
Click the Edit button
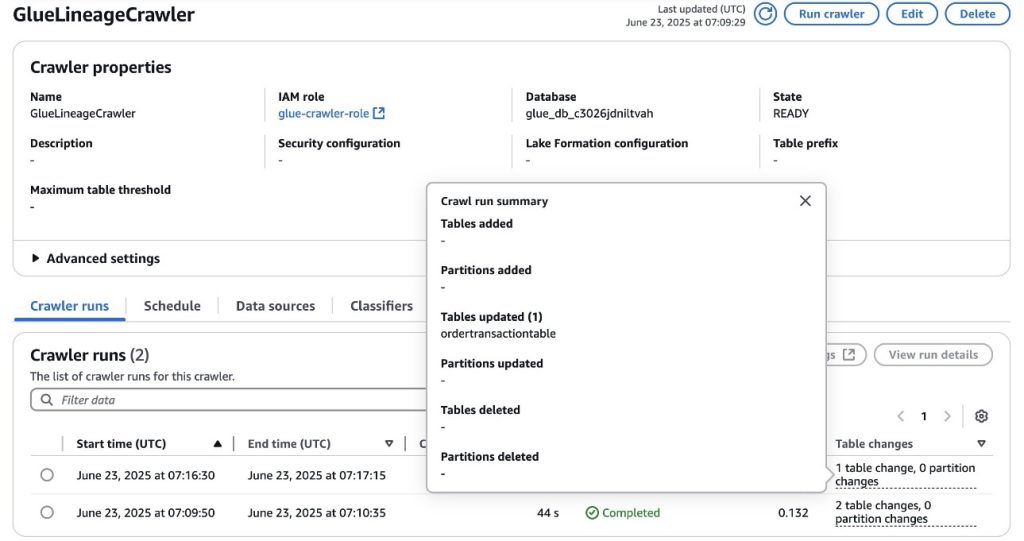tap(912, 14)
